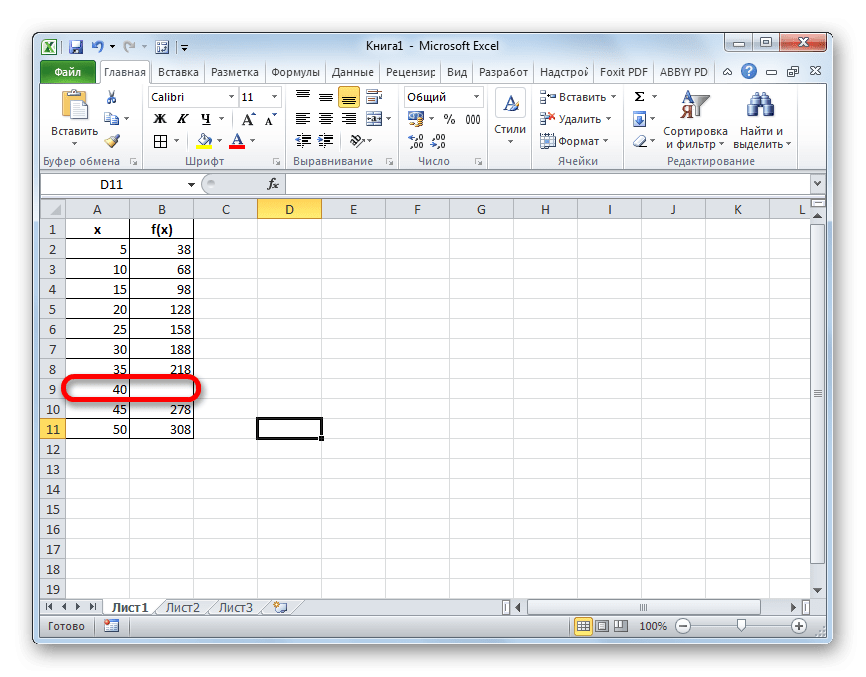Open the Font dialog launcher (Шрифт)
Screen dimensions: 866x677
[276, 162]
